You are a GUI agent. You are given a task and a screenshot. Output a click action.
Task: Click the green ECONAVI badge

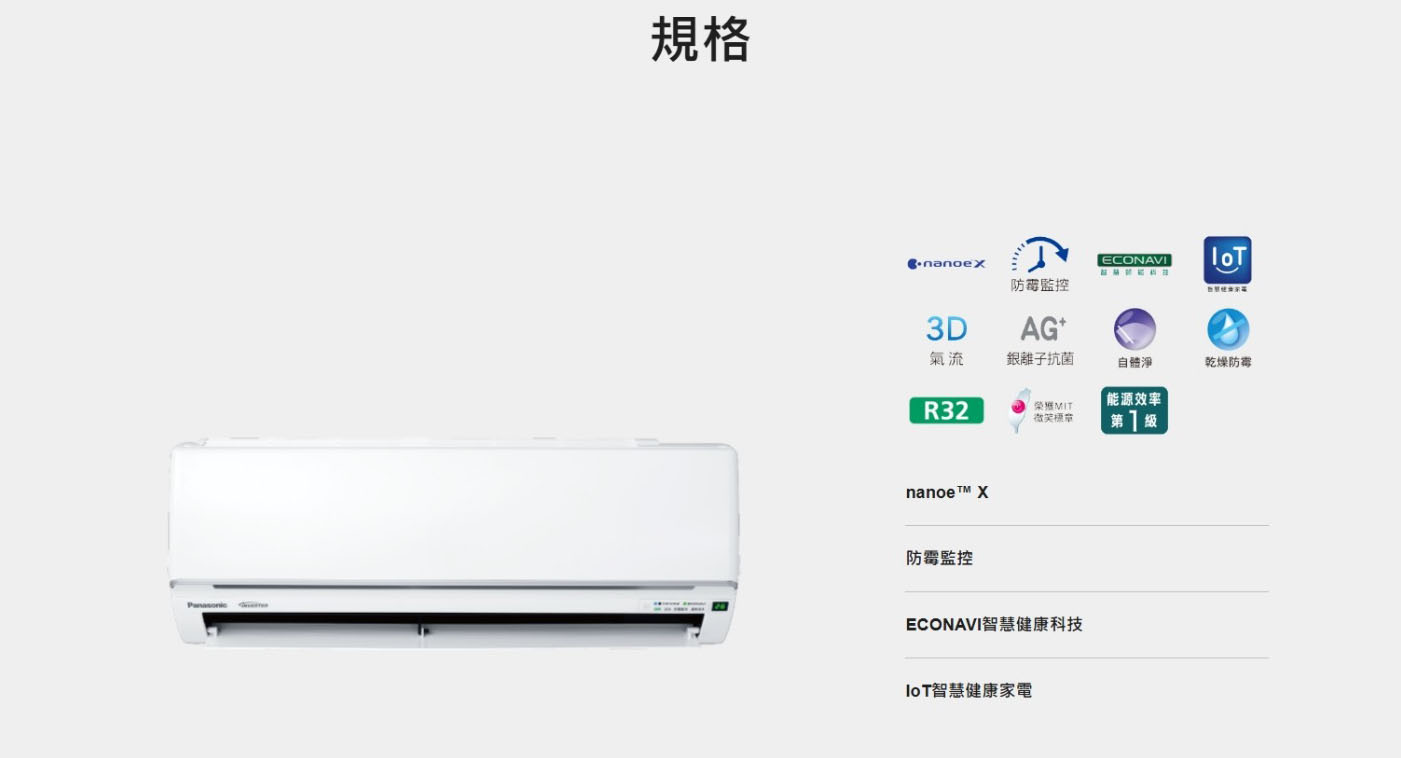pos(1134,264)
